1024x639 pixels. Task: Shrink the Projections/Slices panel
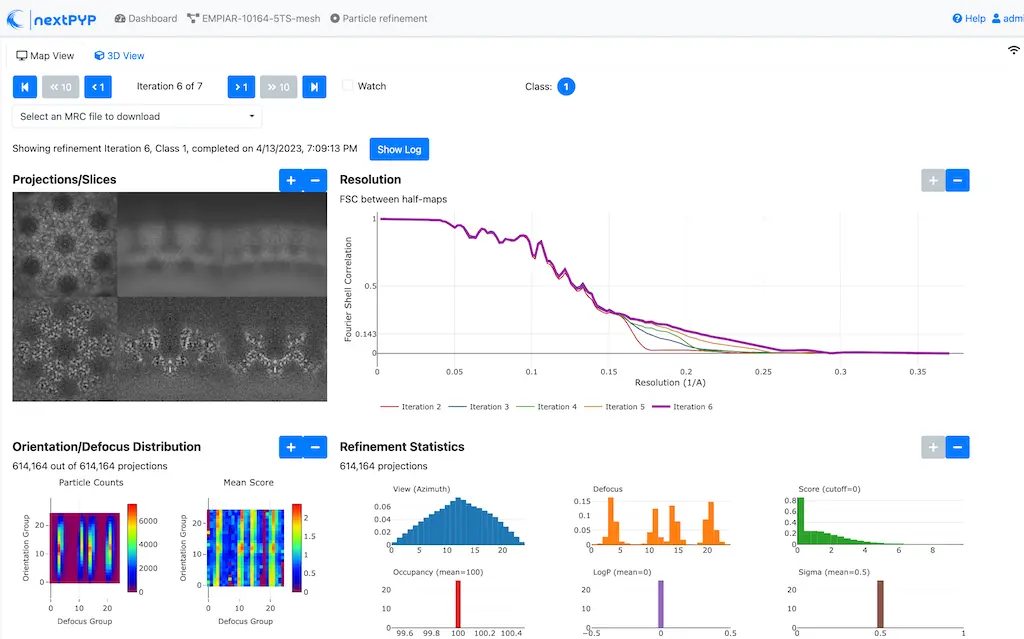[315, 180]
